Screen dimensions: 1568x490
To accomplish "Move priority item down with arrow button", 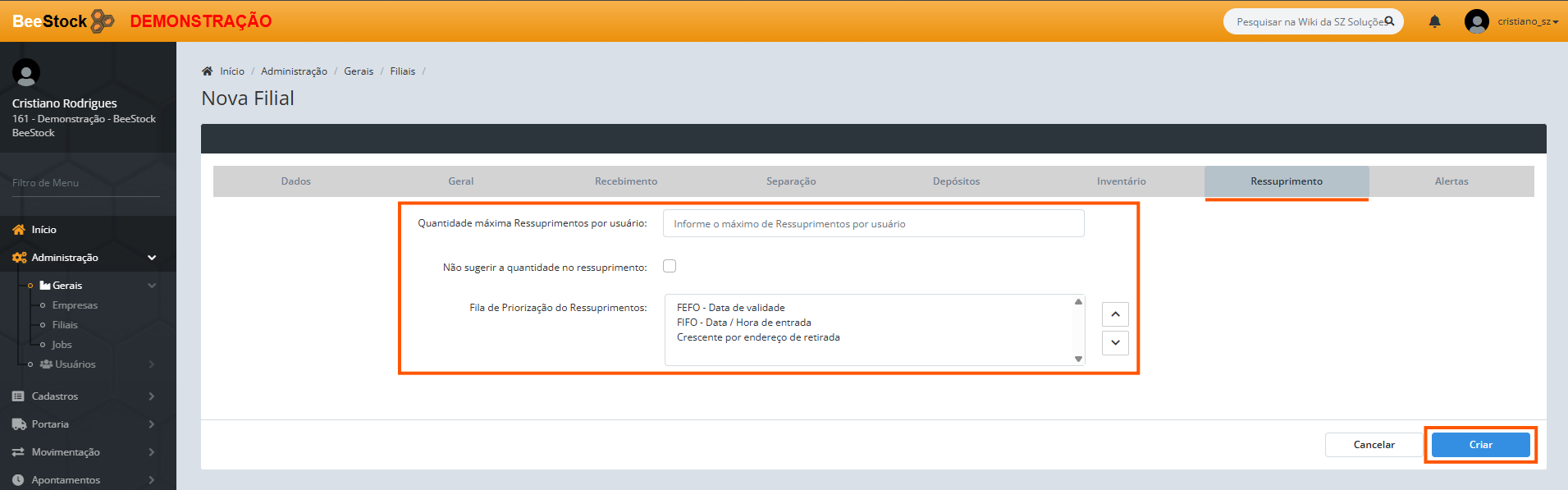I will [1115, 342].
